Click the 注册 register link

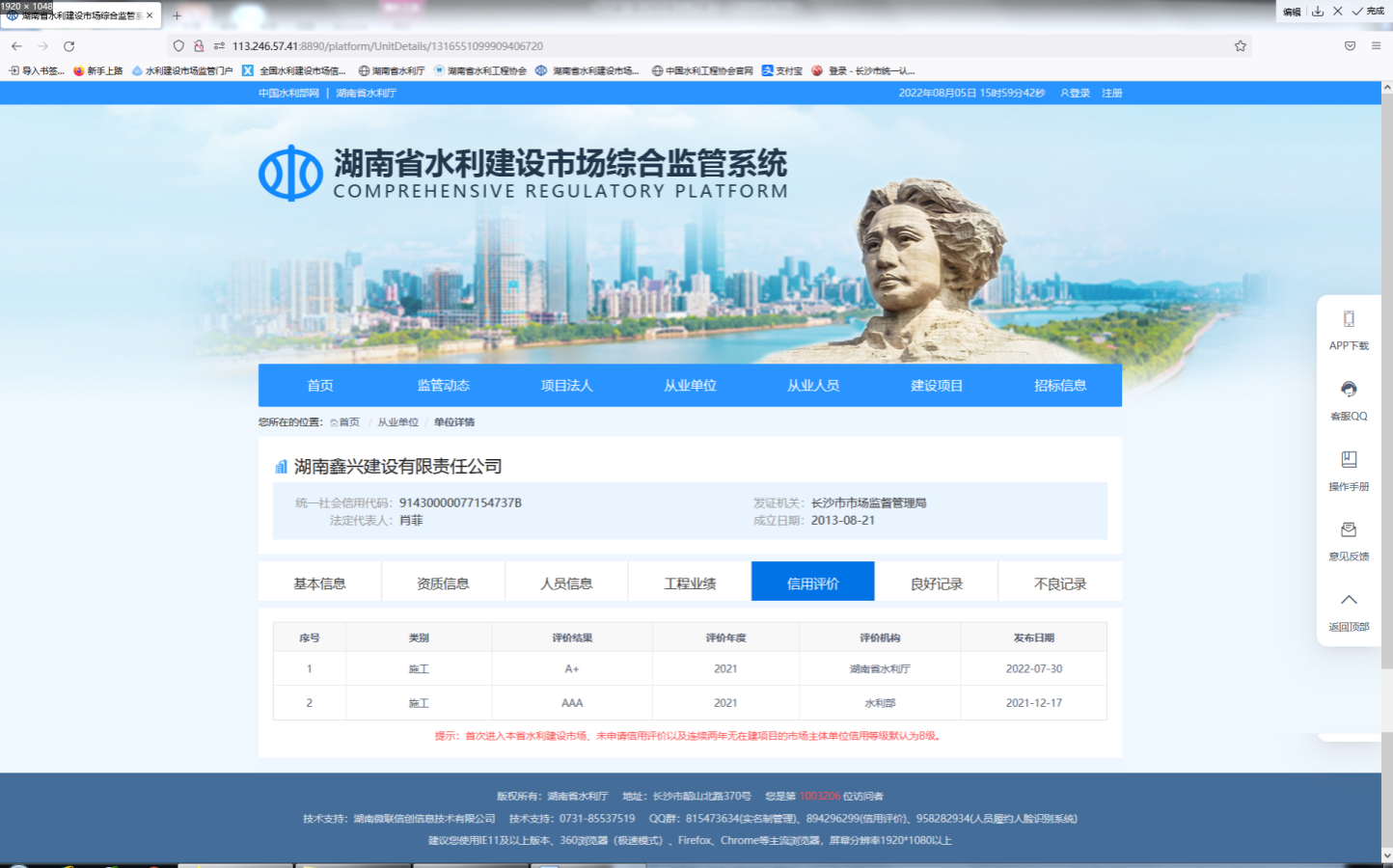click(x=1111, y=94)
